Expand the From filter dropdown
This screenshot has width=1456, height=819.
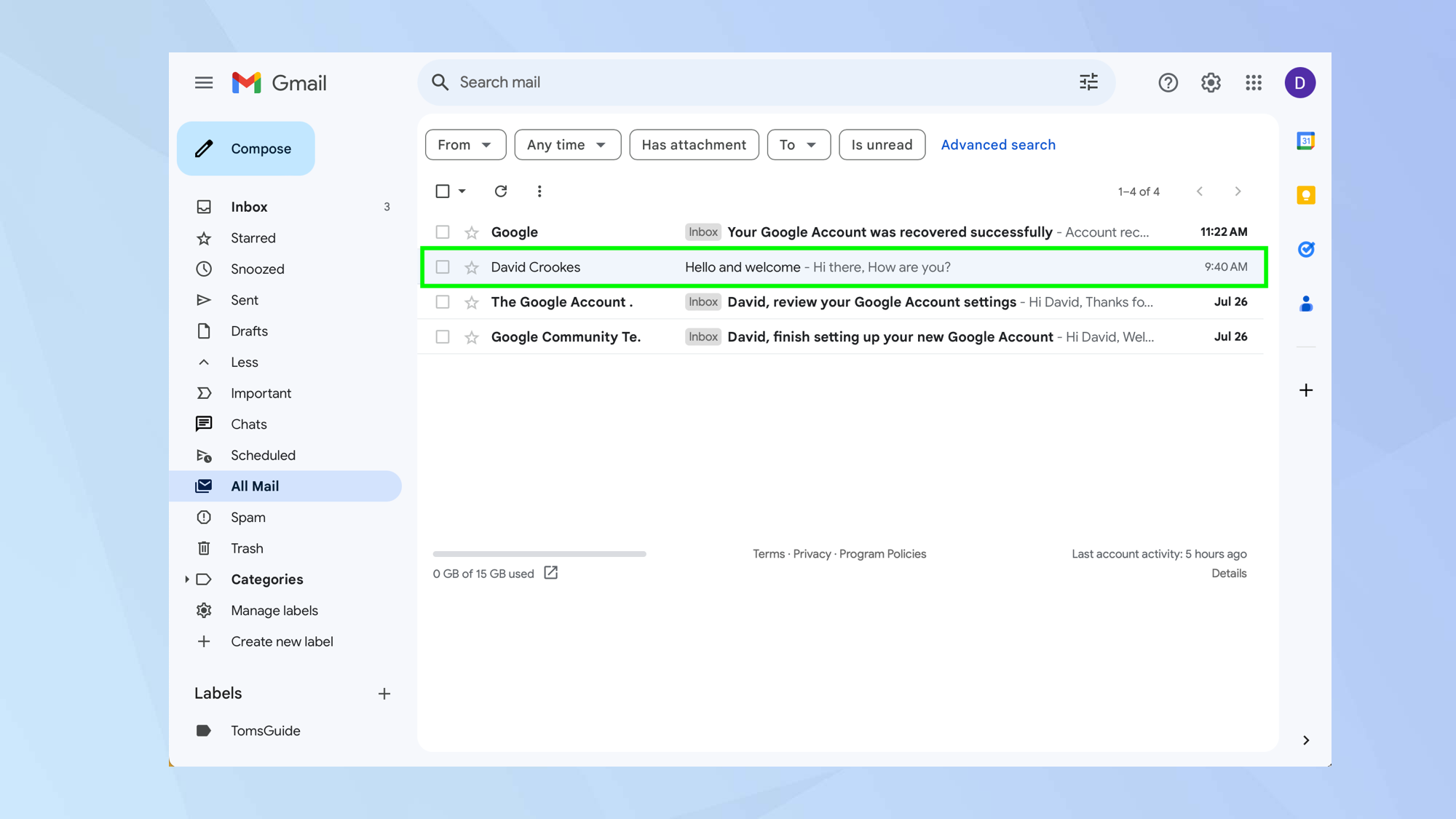464,144
